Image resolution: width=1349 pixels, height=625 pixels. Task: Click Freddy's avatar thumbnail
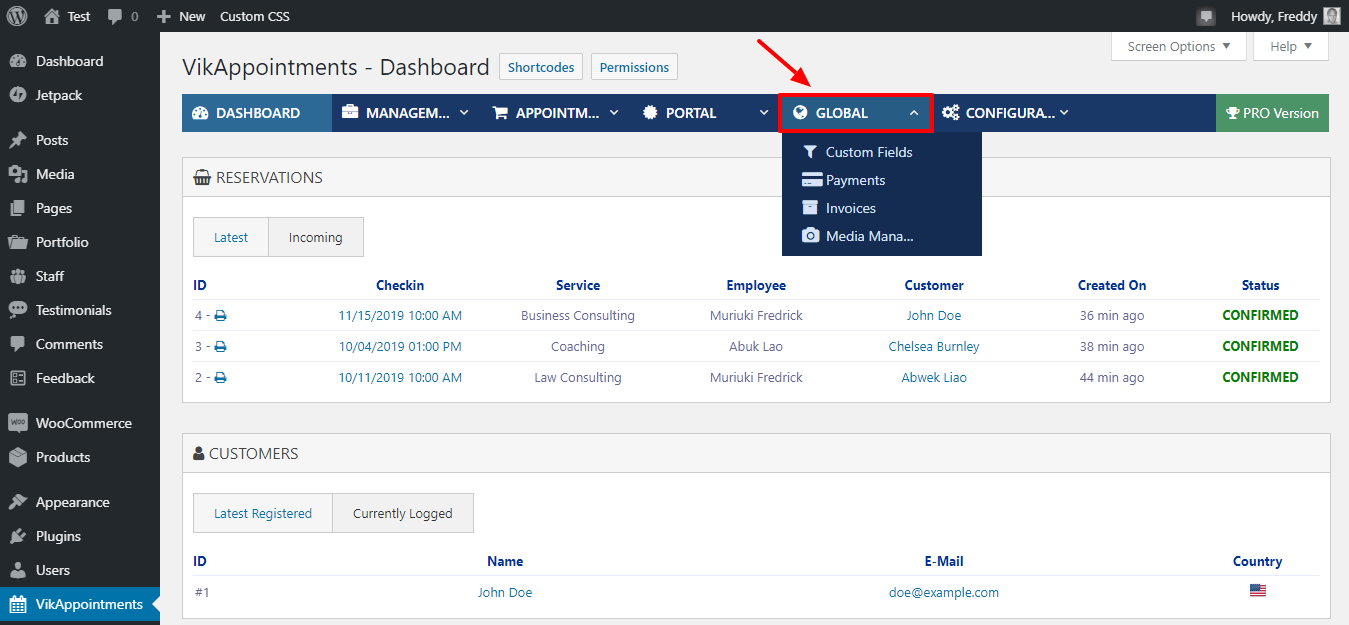(1331, 16)
